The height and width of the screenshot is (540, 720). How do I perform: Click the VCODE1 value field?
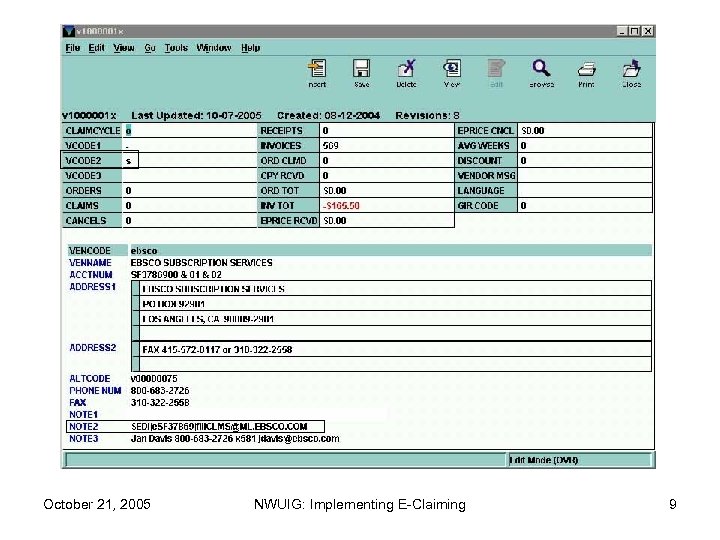189,146
